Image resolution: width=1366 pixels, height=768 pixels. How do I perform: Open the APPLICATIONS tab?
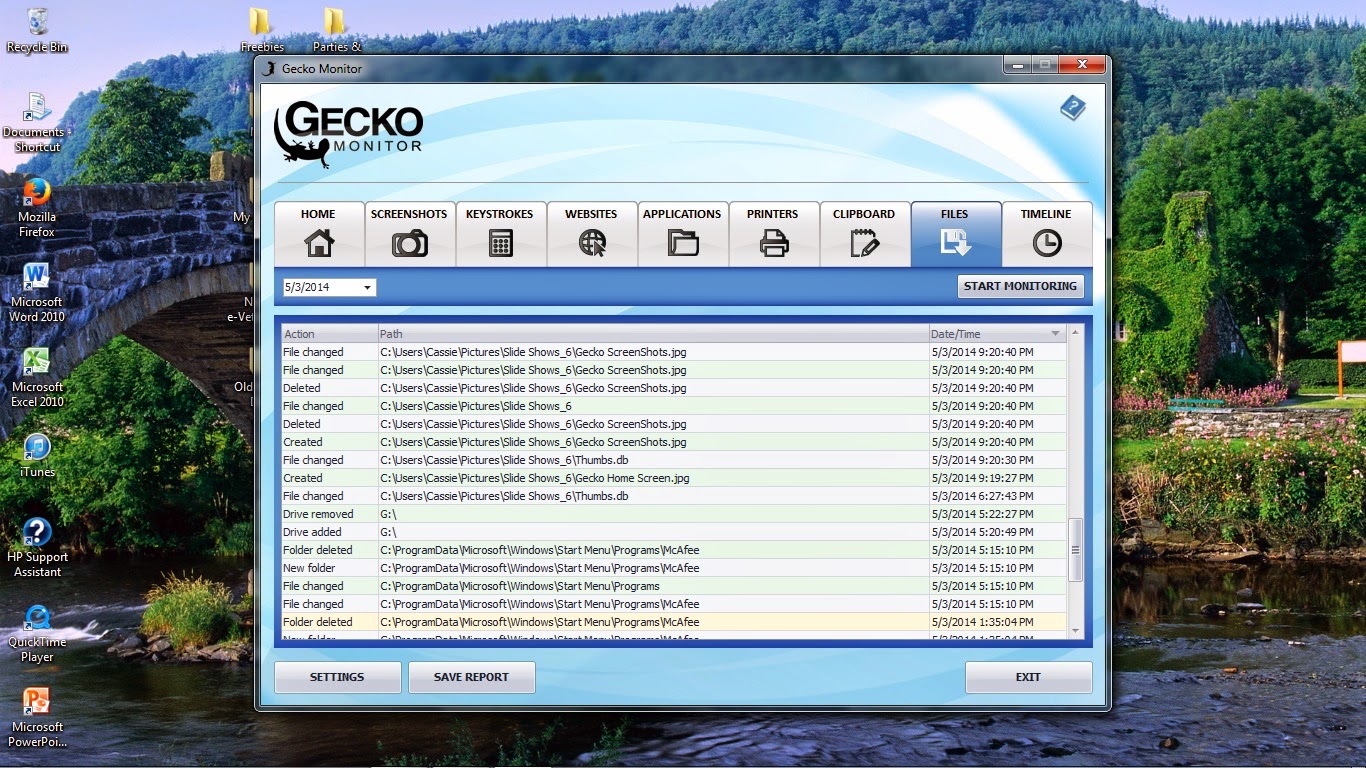pos(682,234)
